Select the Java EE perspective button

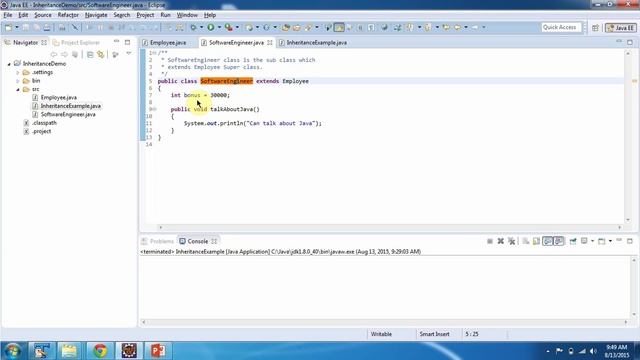620,28
